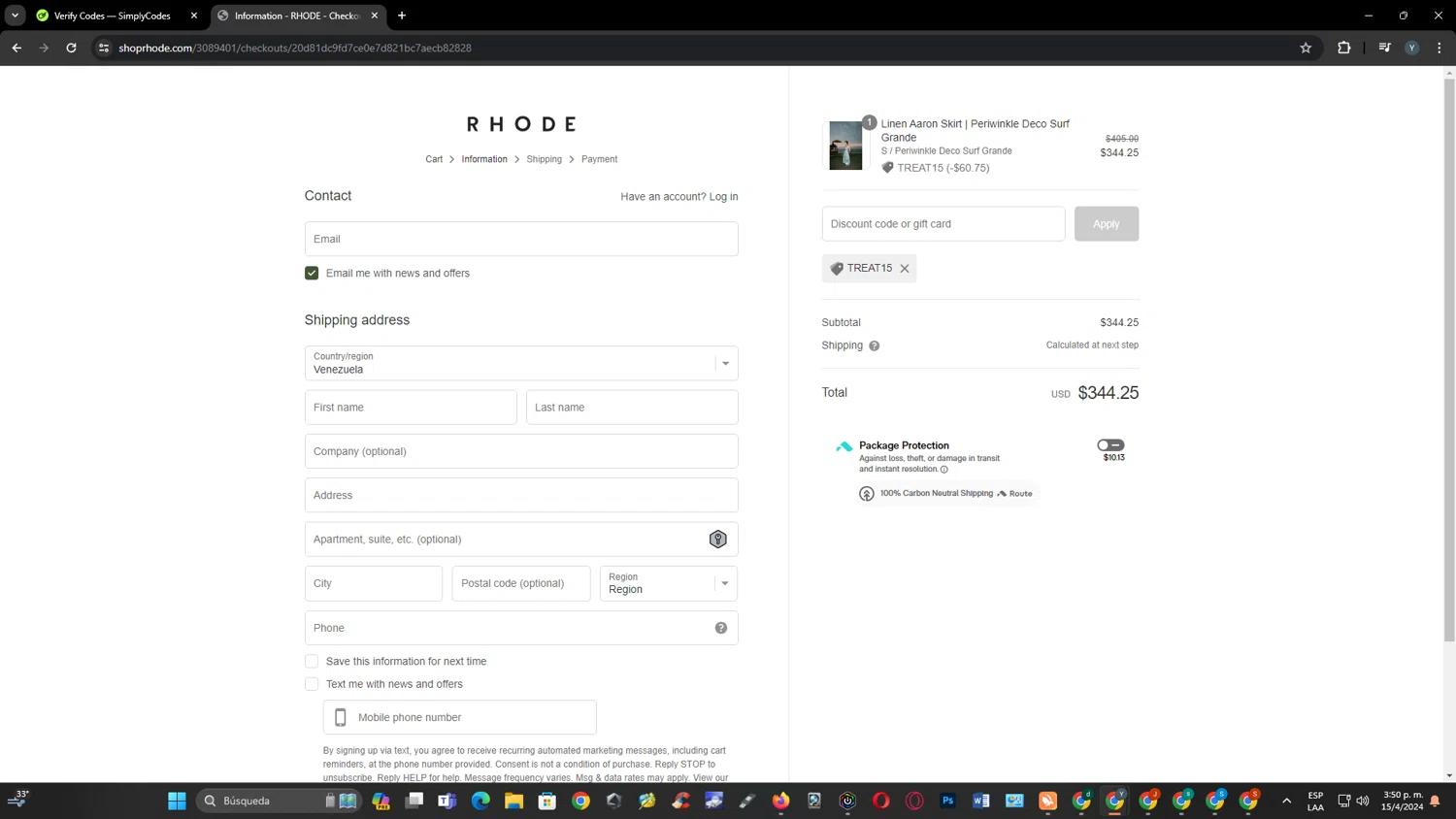Viewport: 1456px width, 819px height.
Task: Click the page vertical scrollbar
Action: pos(1449,359)
